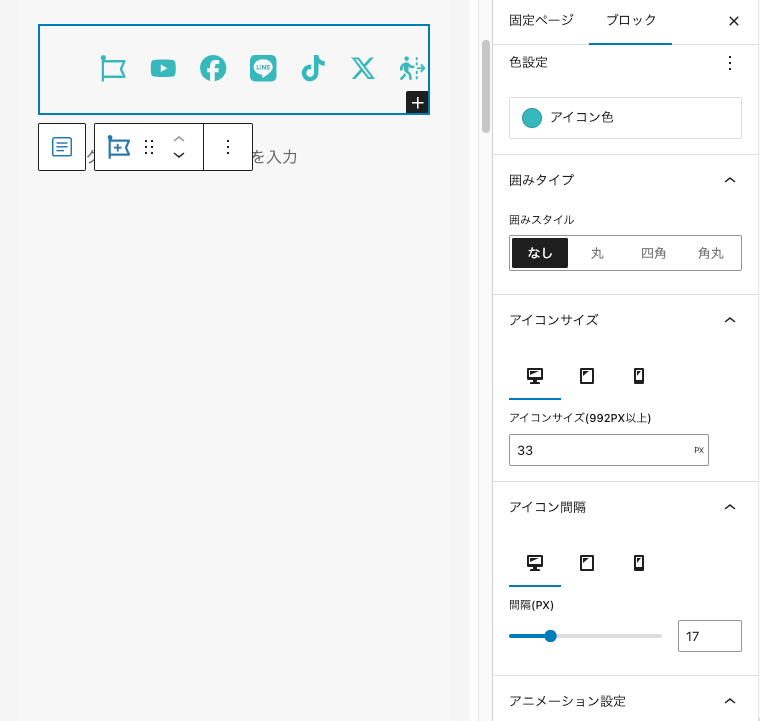Choose the 角丸 border style

tap(711, 253)
